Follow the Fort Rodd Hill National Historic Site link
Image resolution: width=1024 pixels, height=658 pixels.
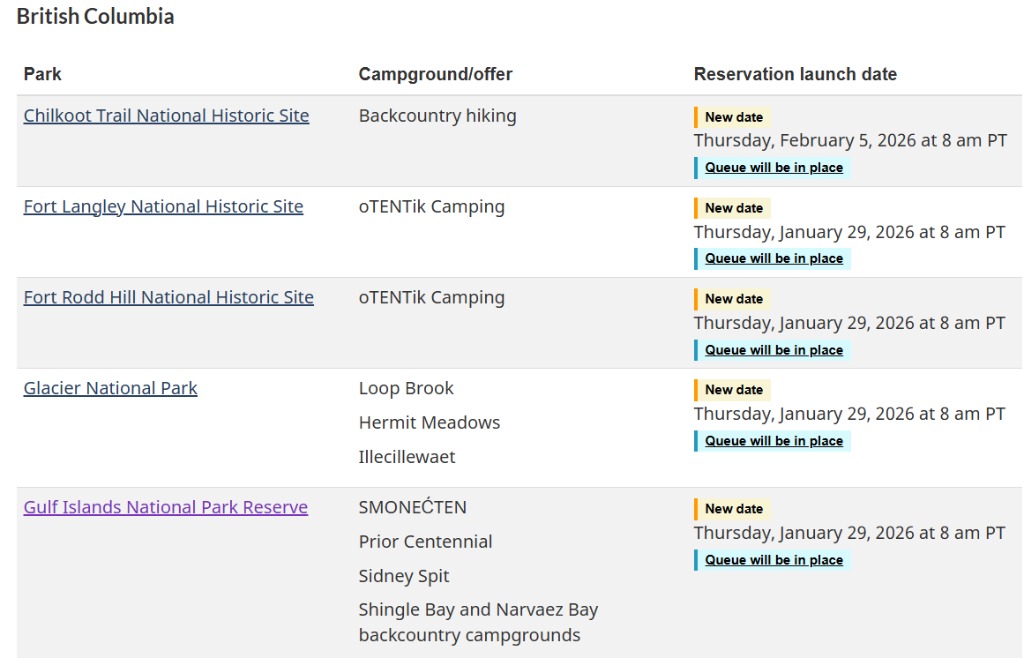pos(168,298)
